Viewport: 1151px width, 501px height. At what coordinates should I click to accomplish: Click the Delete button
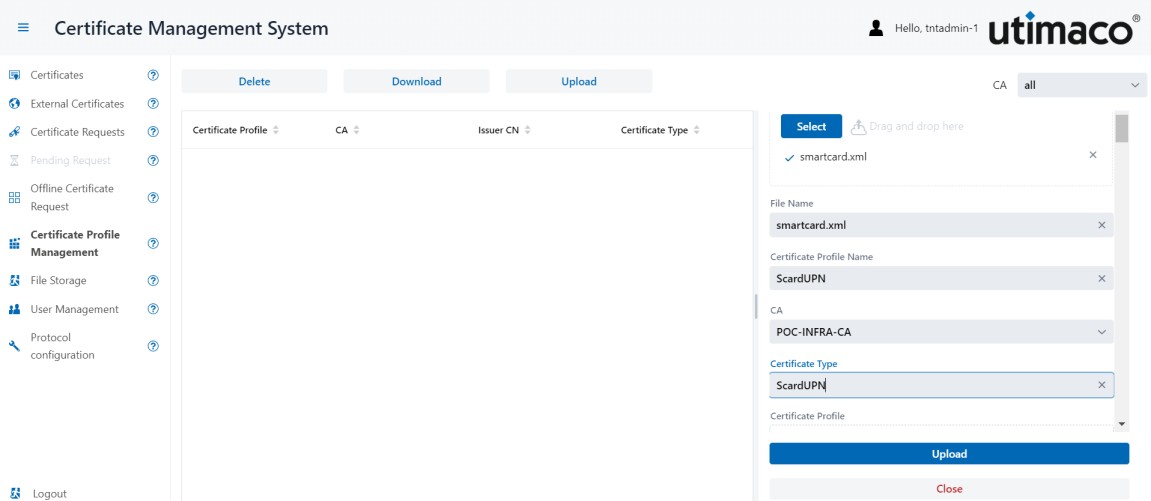[x=254, y=81]
